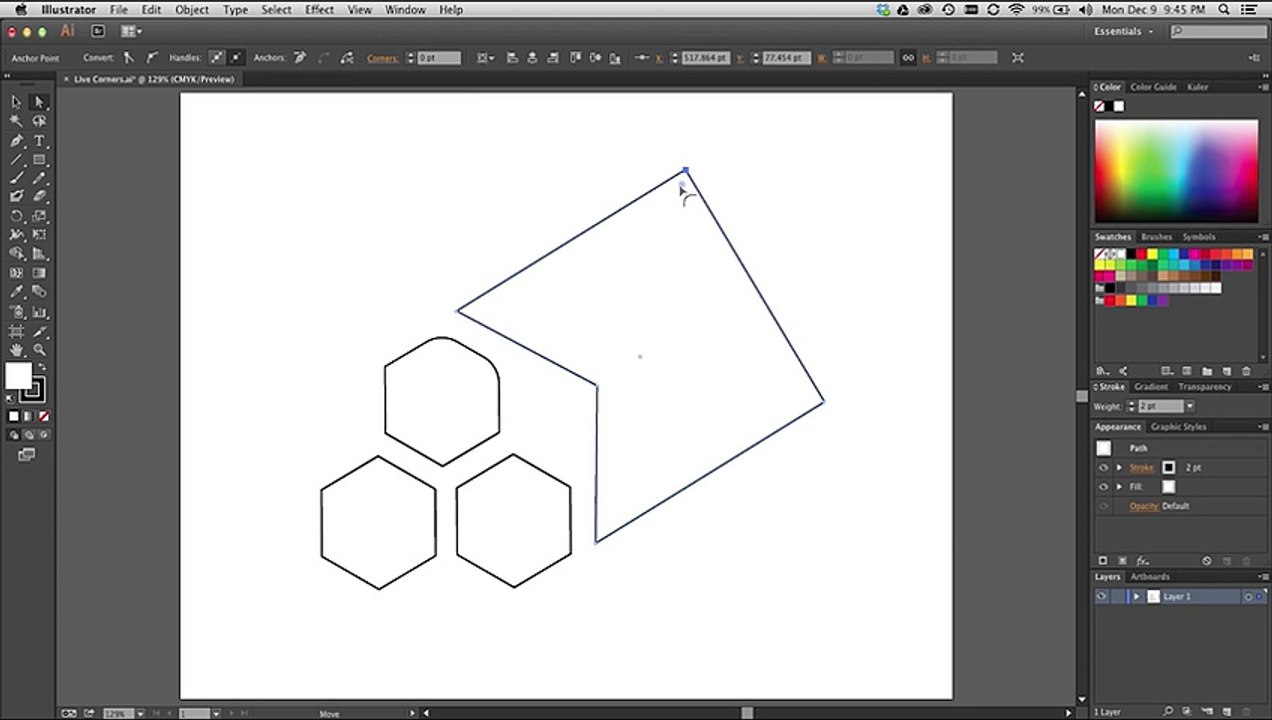This screenshot has width=1272, height=720.
Task: Select the Selection tool (black arrow)
Action: pos(16,102)
